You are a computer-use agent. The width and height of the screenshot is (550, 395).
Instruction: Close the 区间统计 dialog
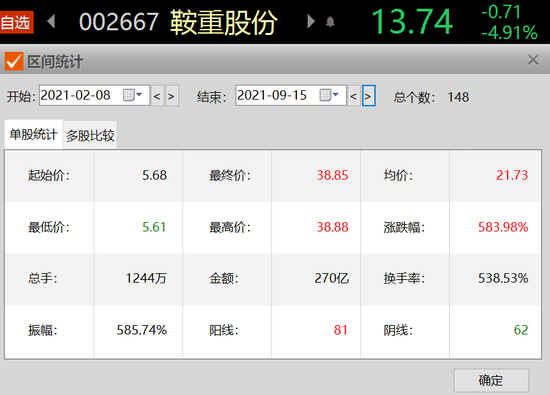pos(533,60)
